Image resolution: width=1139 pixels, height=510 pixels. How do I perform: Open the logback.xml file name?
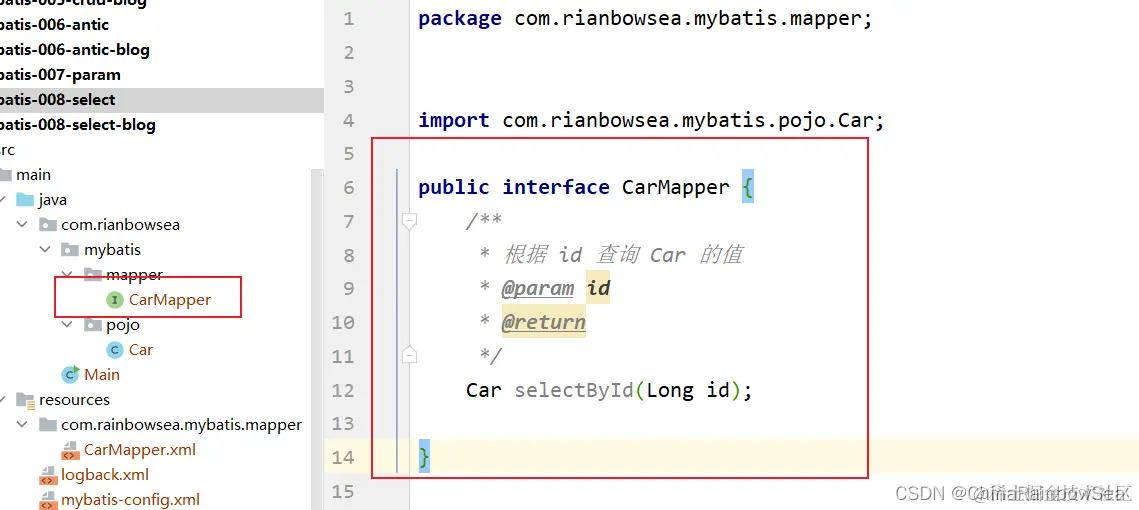point(105,475)
